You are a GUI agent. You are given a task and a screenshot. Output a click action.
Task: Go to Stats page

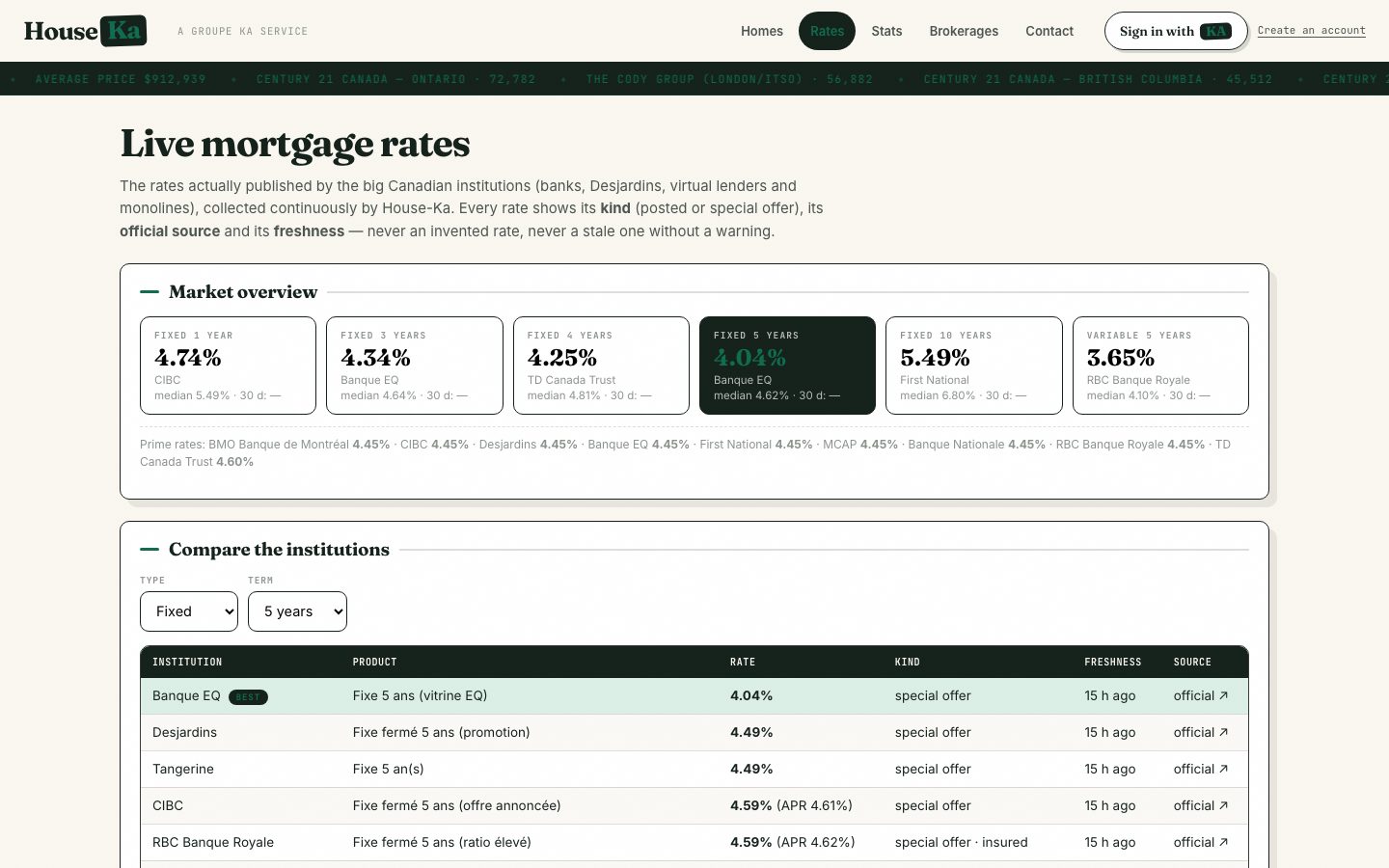point(886,31)
